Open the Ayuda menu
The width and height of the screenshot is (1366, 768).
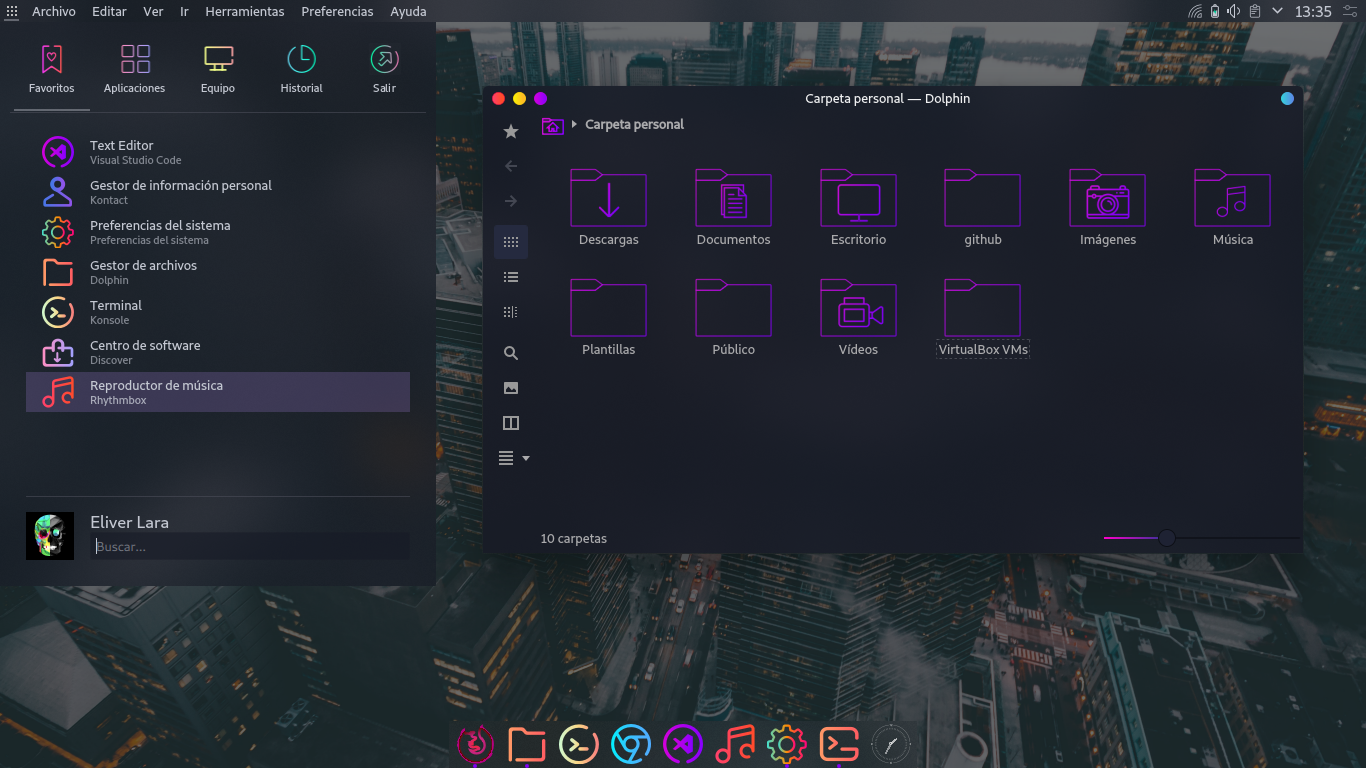coord(408,11)
